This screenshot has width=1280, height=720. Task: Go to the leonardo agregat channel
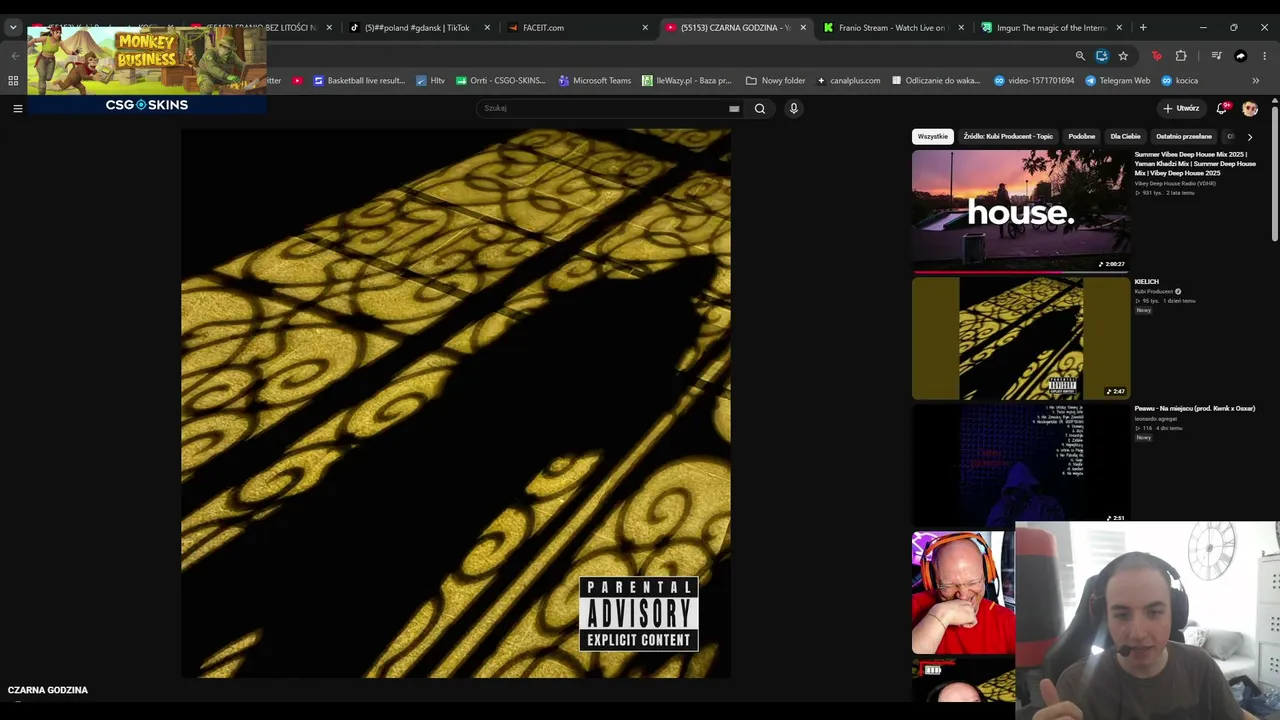pos(1155,419)
